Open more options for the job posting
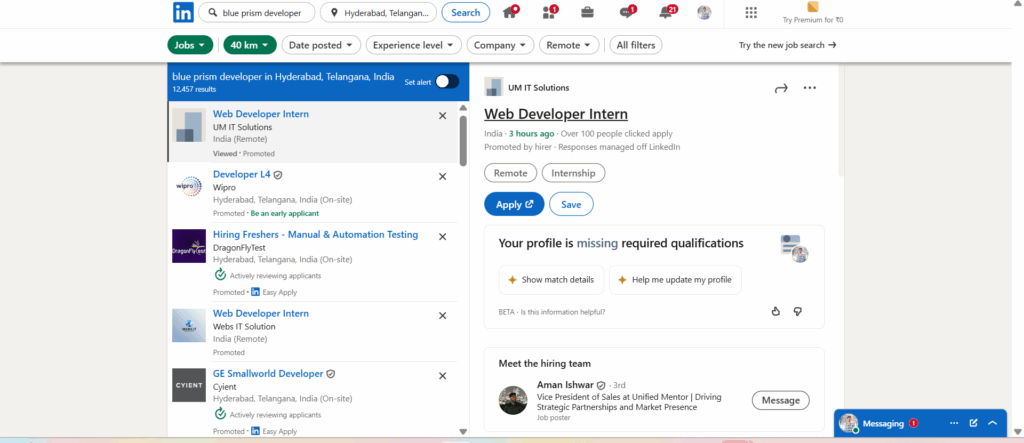Screen dimensions: 1024x443 (810, 88)
